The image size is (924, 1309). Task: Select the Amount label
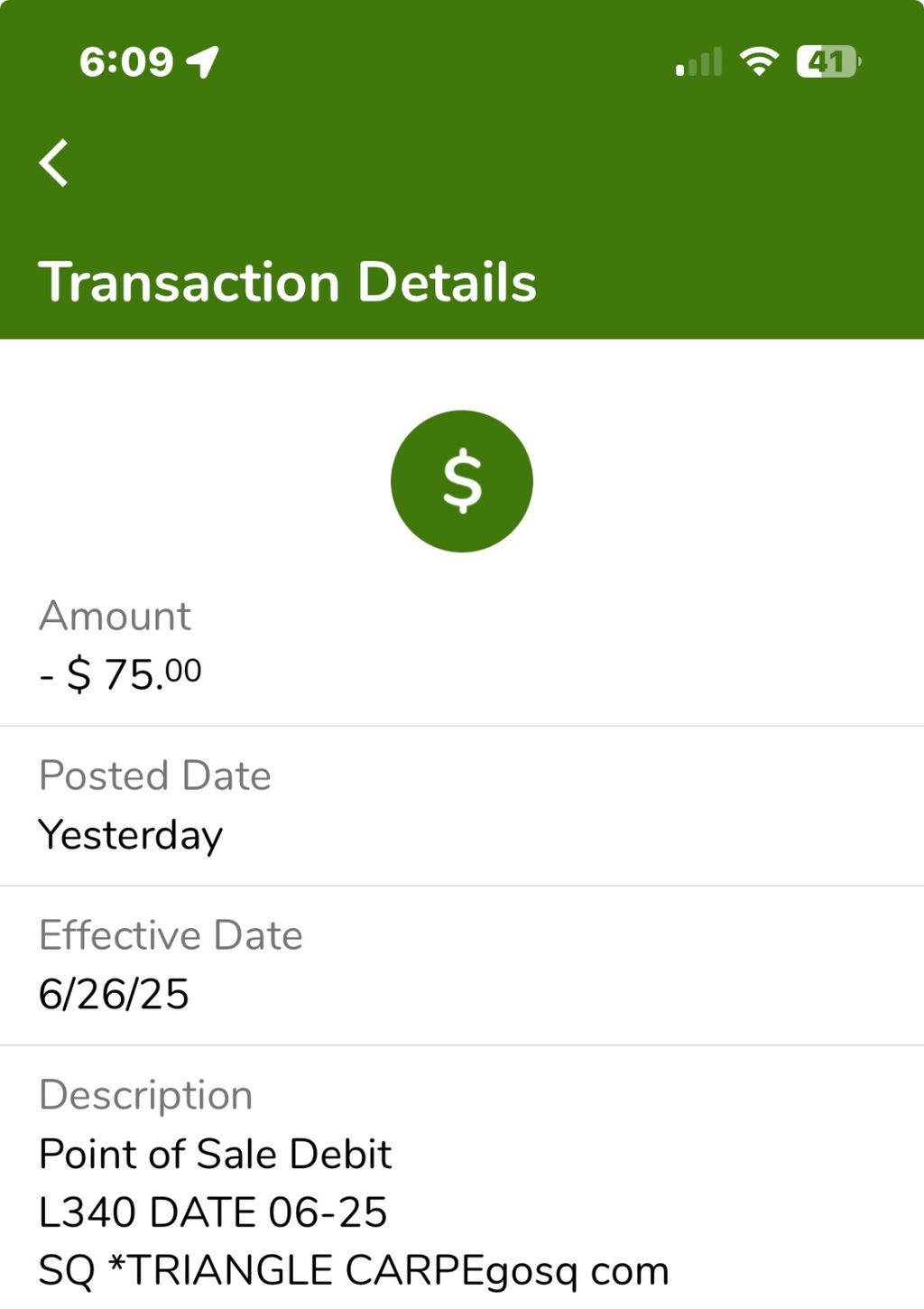click(115, 616)
